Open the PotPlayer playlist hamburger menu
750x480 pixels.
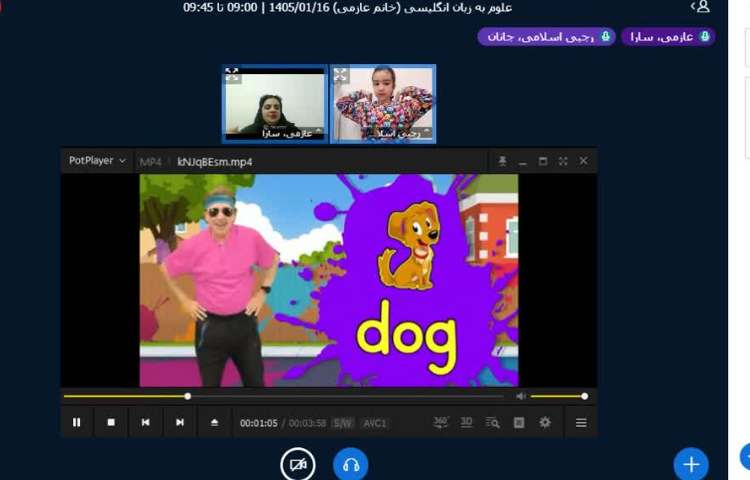pos(581,423)
